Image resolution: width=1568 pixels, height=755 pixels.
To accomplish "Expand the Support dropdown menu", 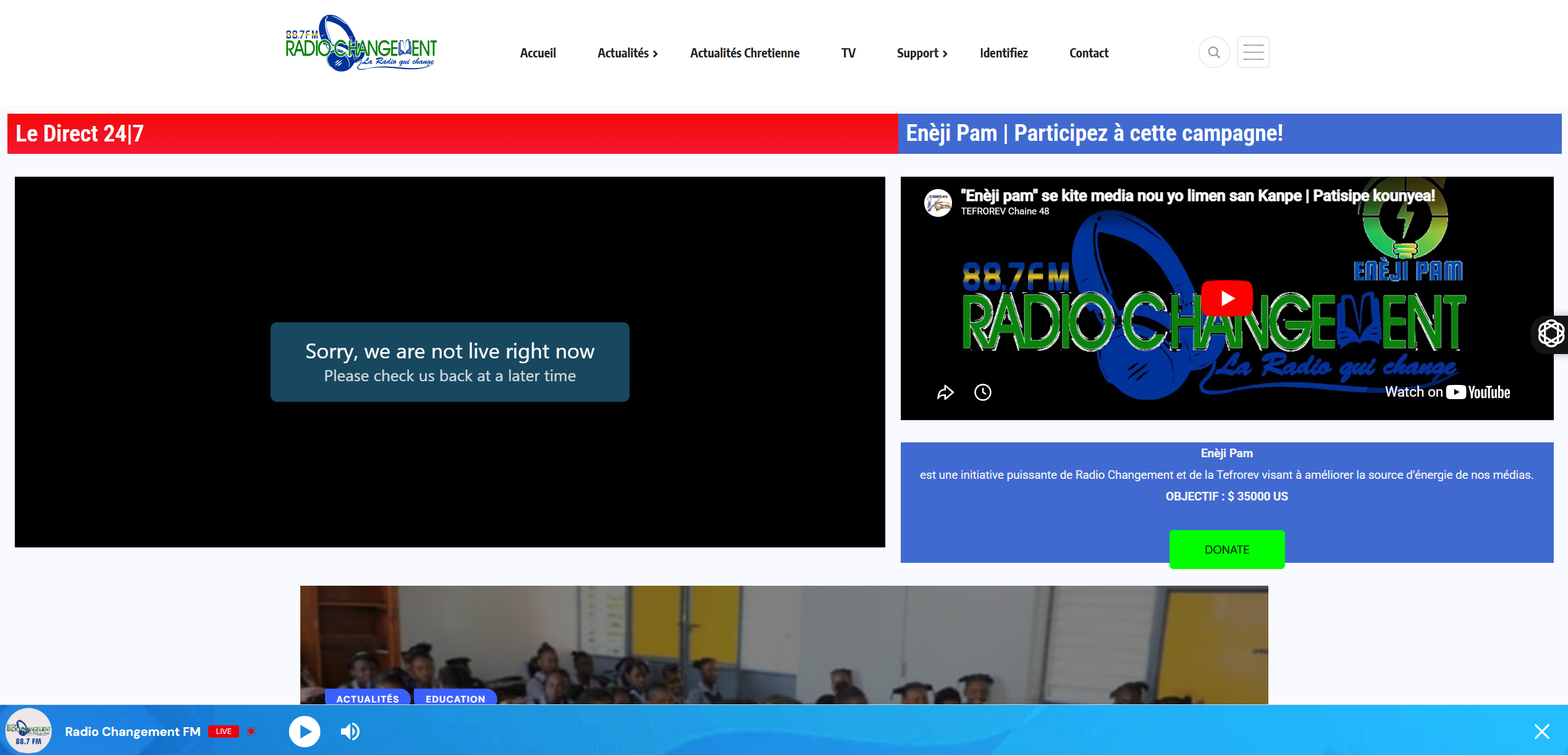I will 922,53.
